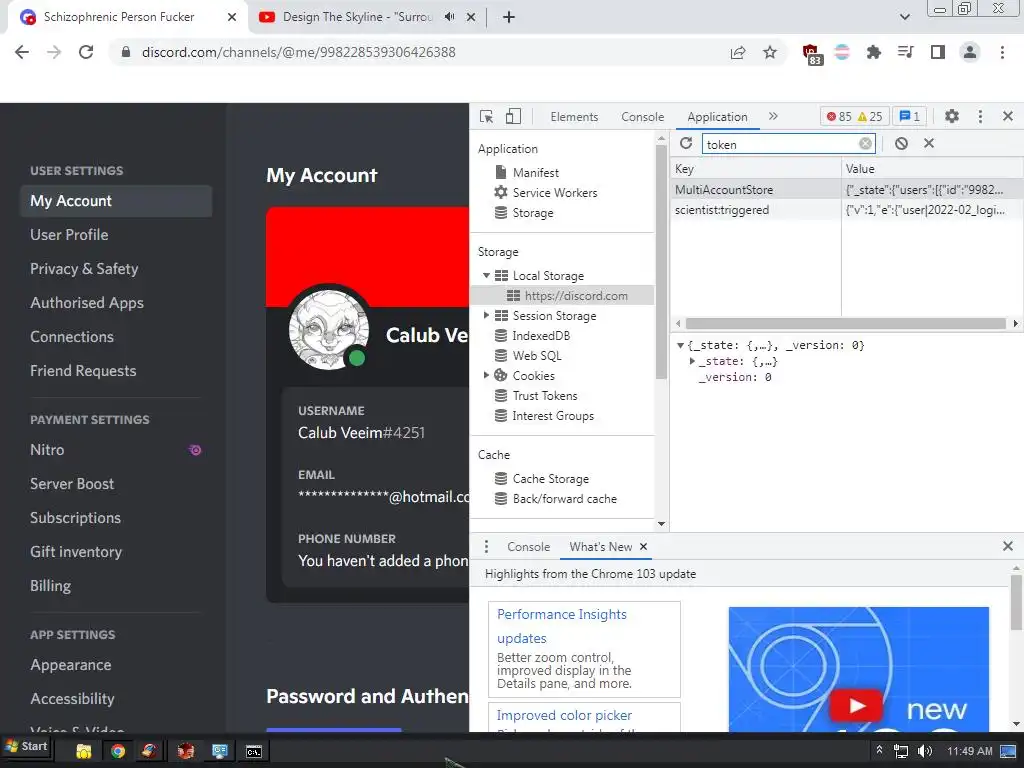Expand the Cookies tree node
Viewport: 1024px width, 768px height.
486,375
